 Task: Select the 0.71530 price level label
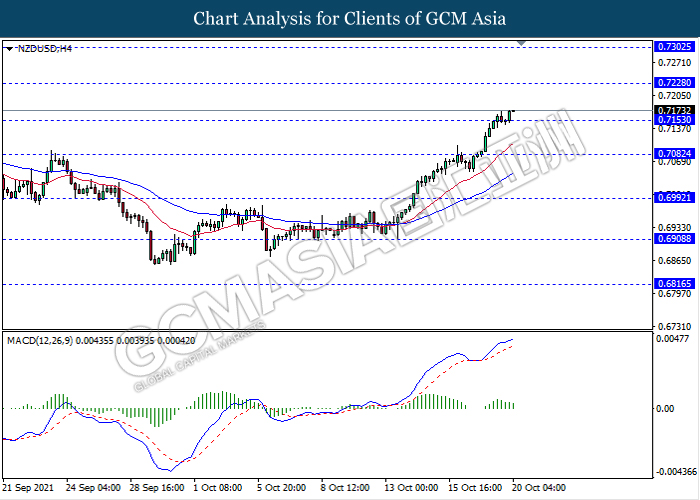[674, 120]
